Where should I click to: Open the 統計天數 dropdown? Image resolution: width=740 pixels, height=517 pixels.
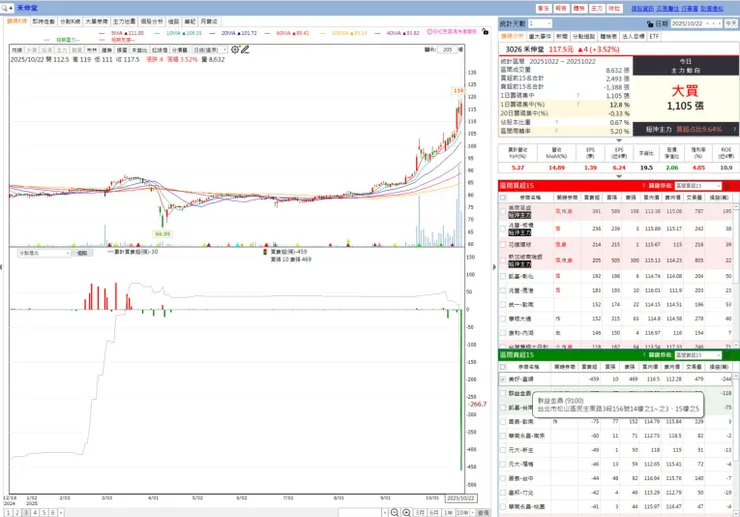pos(540,24)
